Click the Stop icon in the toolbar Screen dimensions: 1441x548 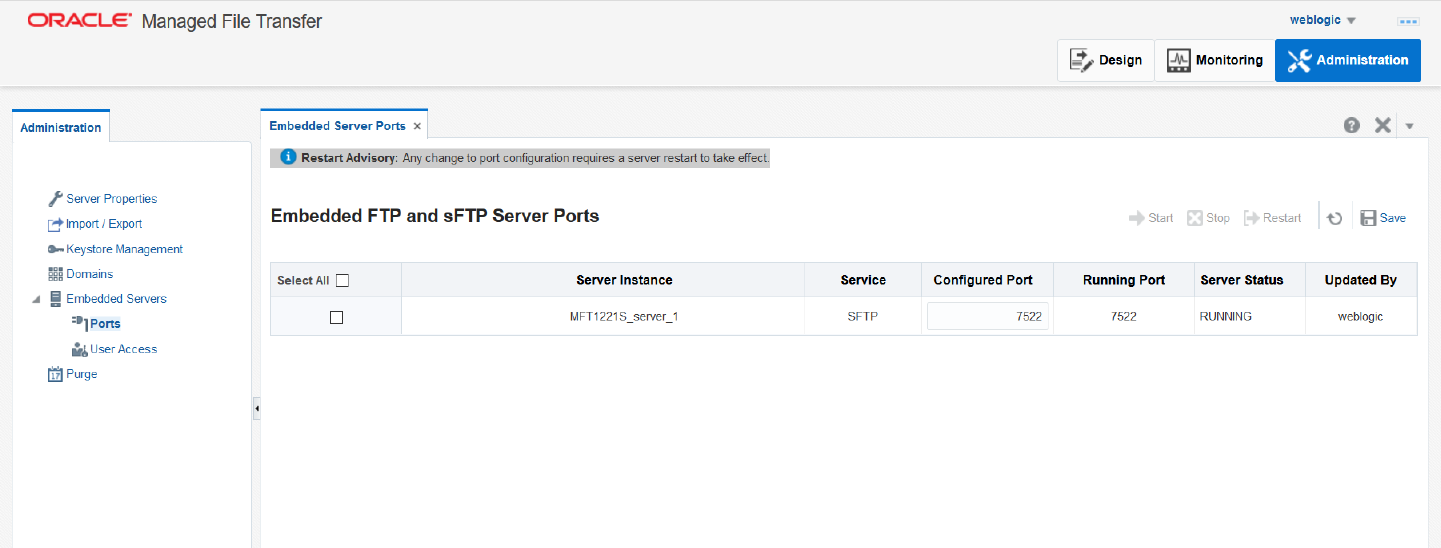pos(1195,218)
